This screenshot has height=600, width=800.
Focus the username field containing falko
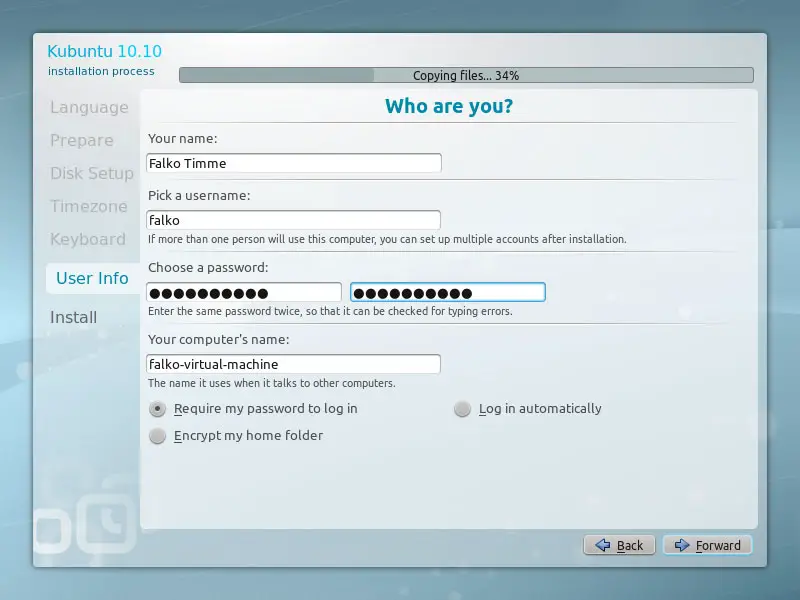tap(293, 220)
